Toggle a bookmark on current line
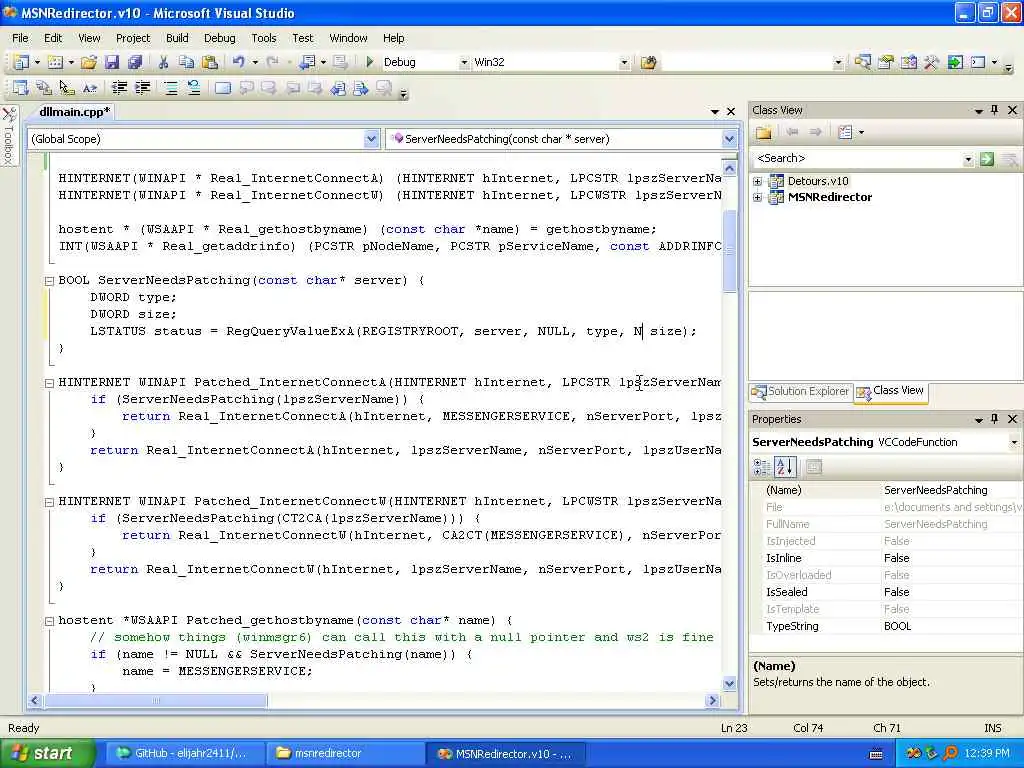 point(223,88)
